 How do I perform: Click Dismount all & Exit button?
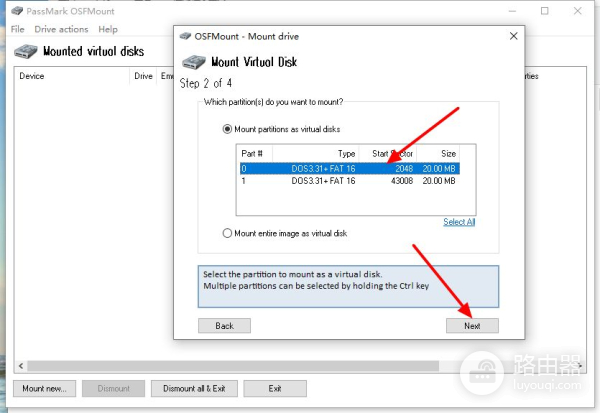[194, 389]
